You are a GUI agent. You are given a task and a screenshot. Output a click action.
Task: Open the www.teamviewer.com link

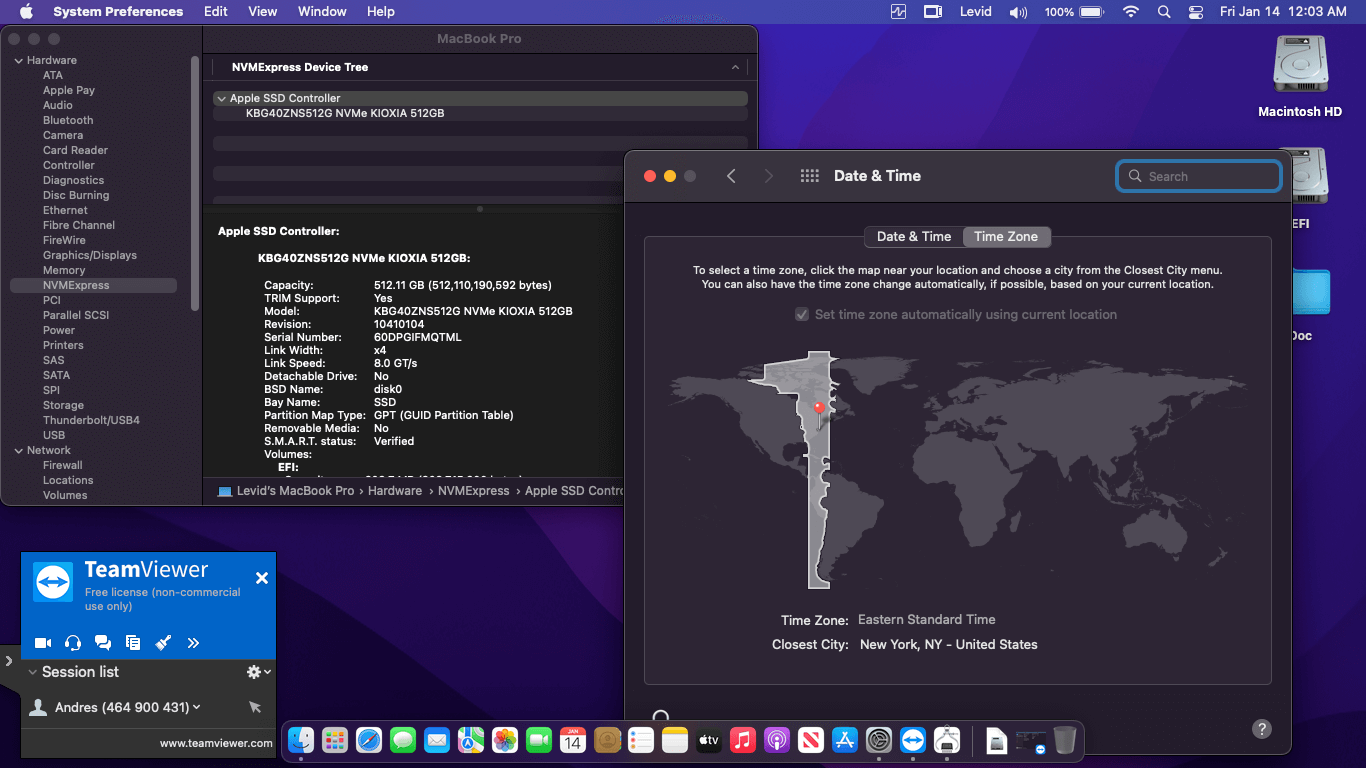216,743
